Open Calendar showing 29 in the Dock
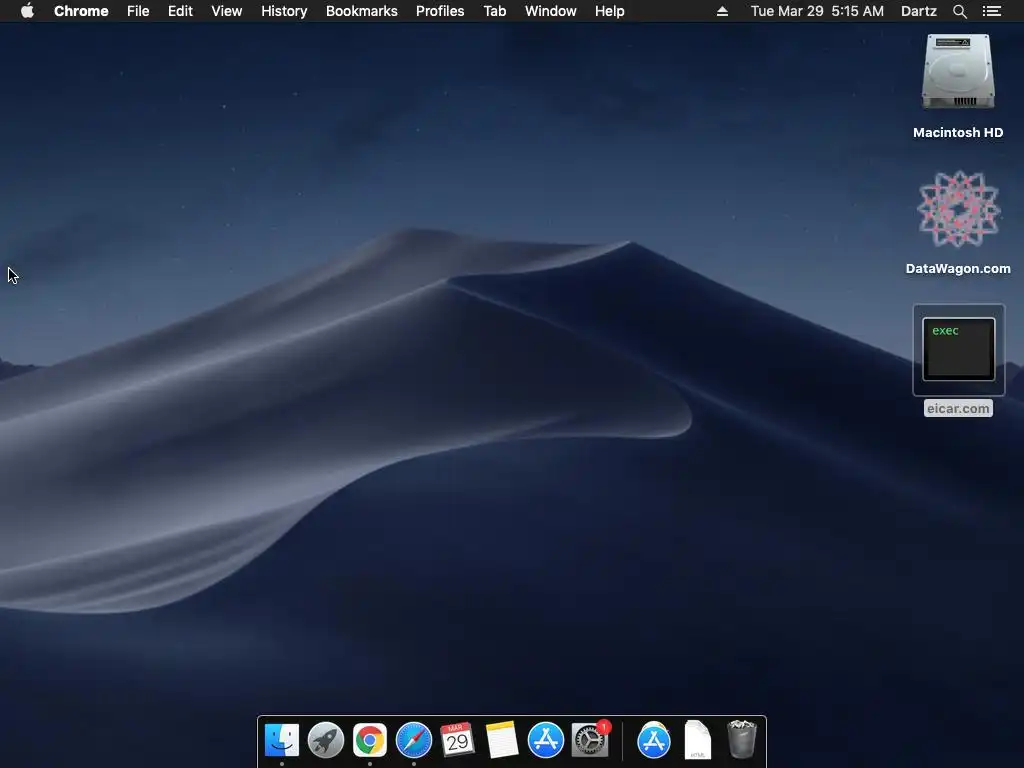 457,740
